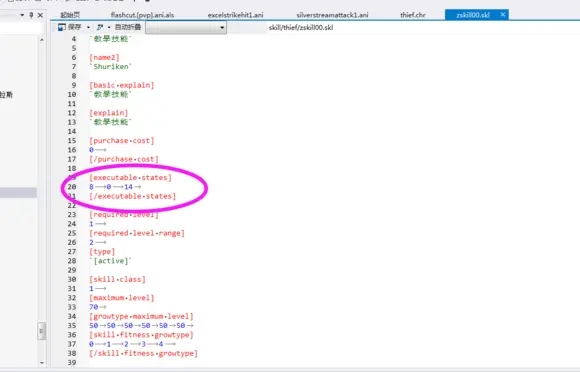Open the excelstrikehit1.ani tab
Image resolution: width=580 pixels, height=372 pixels.
235,15
